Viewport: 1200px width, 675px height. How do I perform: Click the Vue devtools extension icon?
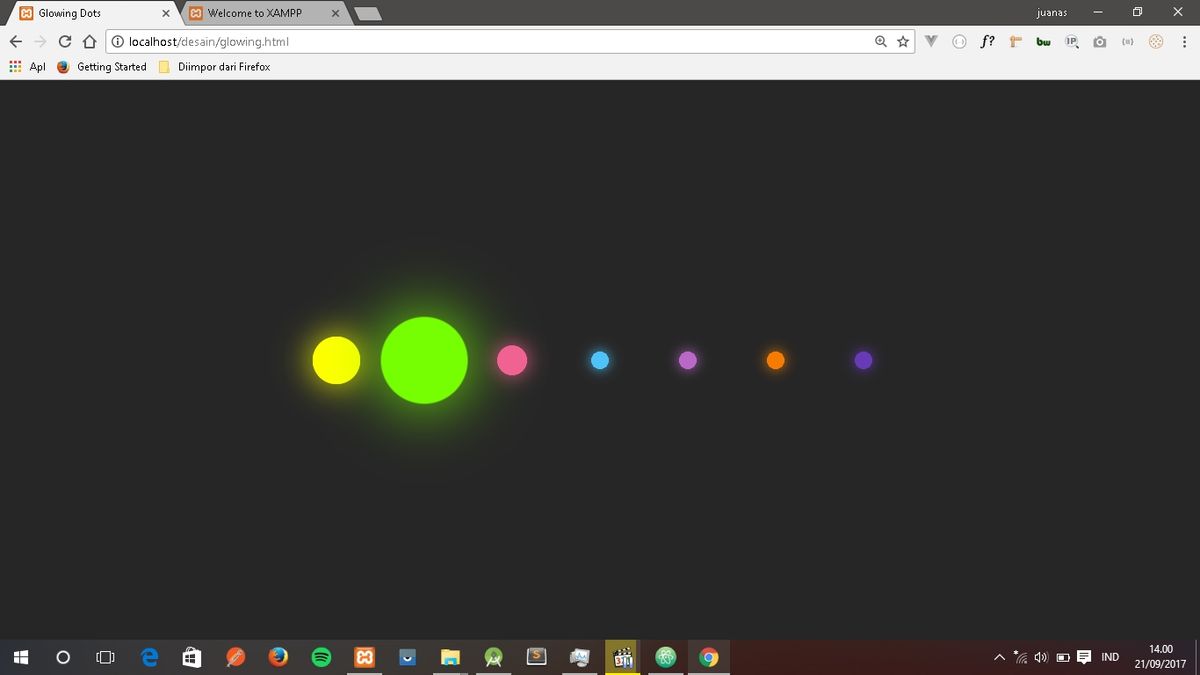coord(931,42)
